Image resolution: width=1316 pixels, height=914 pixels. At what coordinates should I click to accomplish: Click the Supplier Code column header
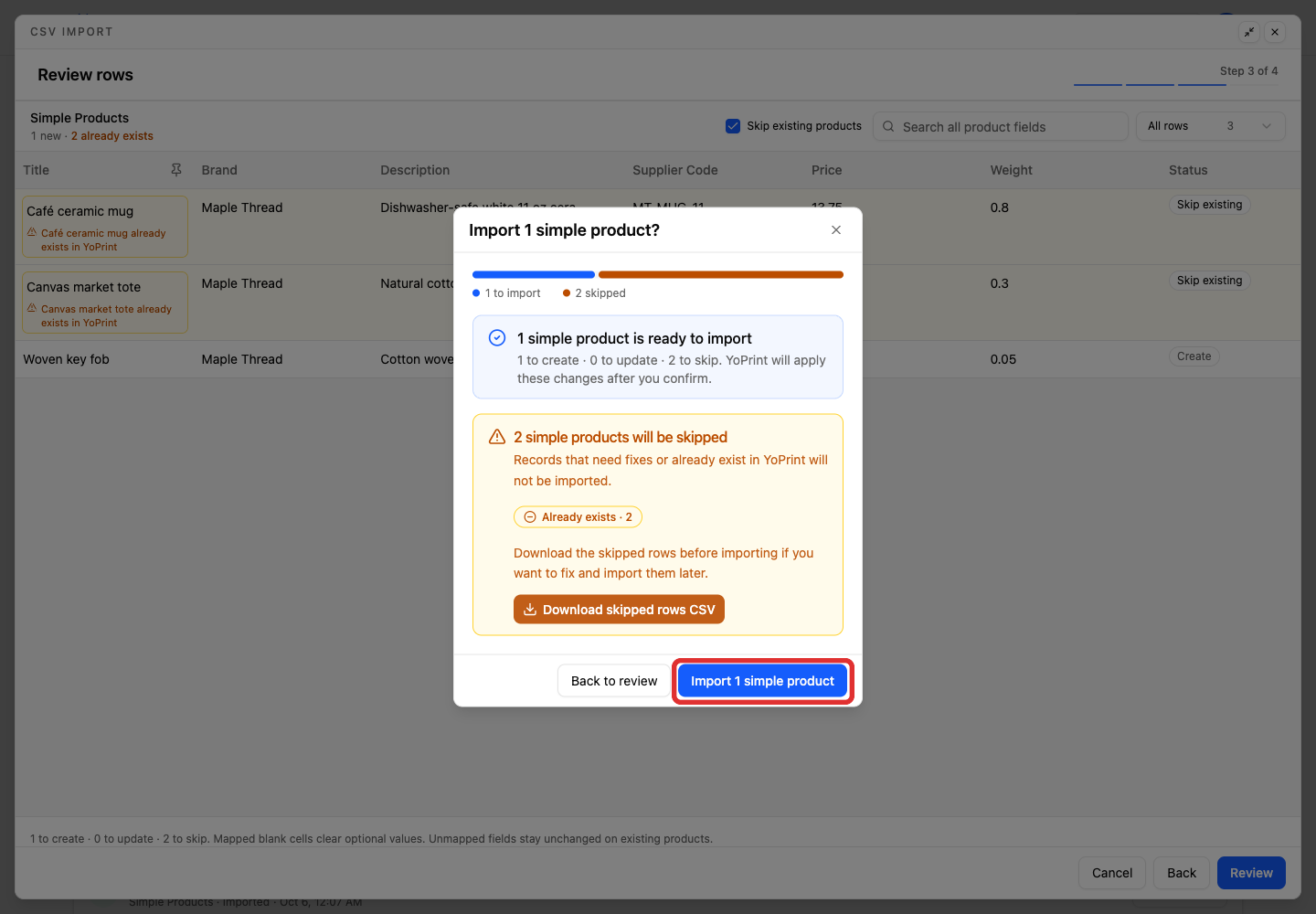pyautogui.click(x=674, y=170)
